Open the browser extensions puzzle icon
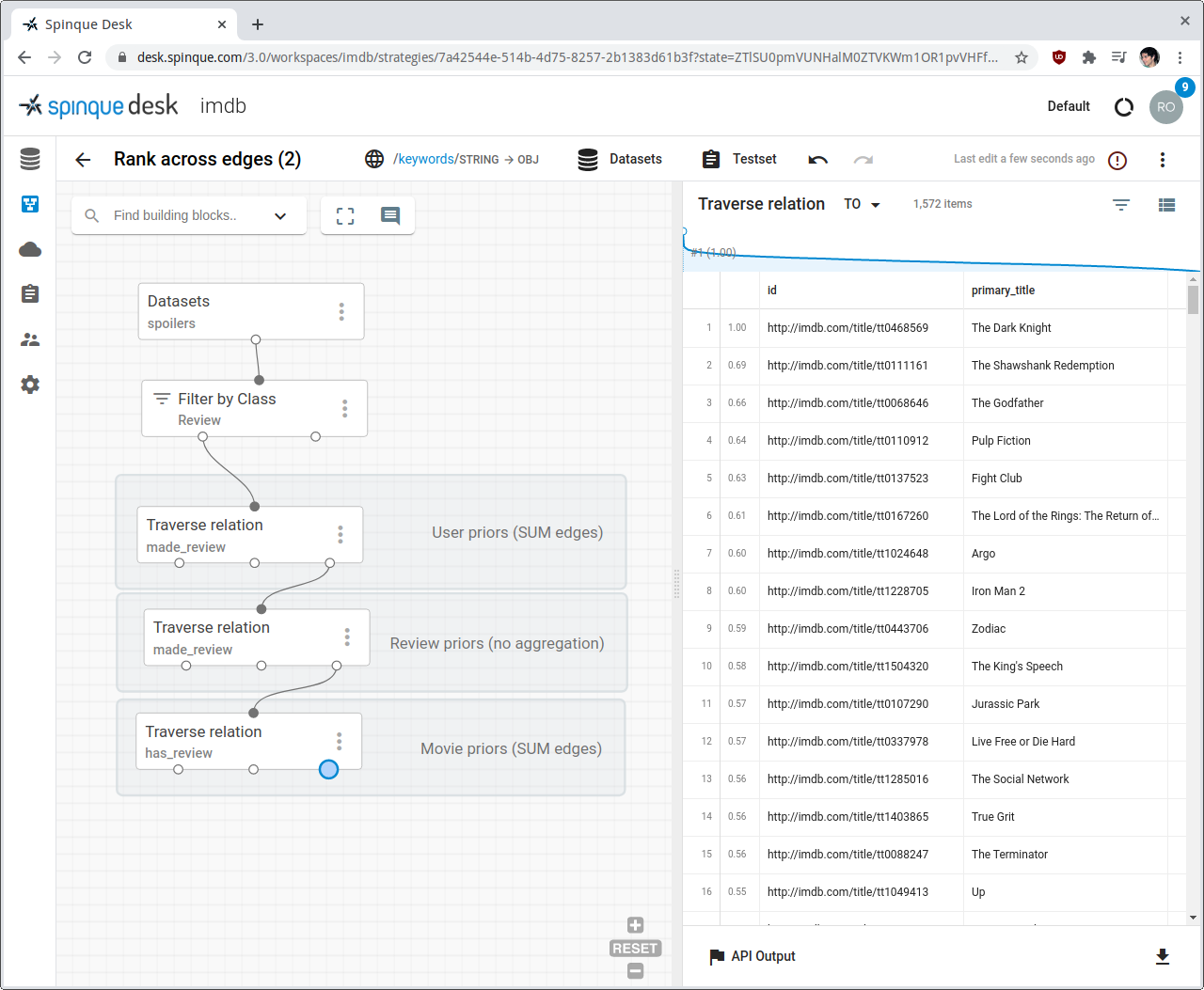 pyautogui.click(x=1089, y=57)
